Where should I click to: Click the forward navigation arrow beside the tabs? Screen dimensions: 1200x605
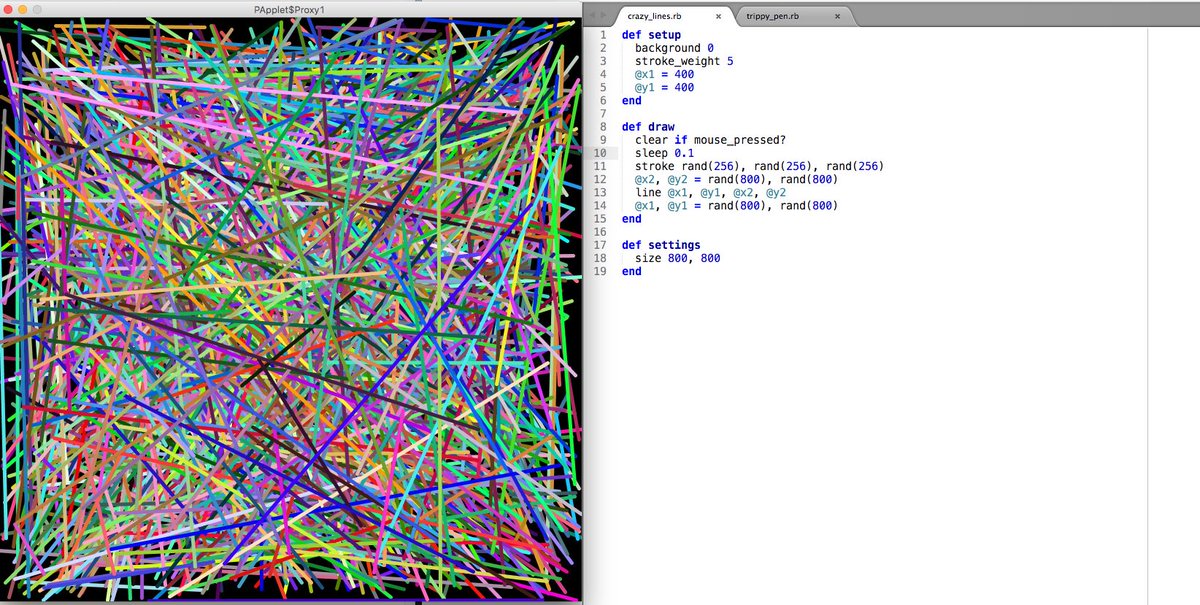[x=603, y=15]
